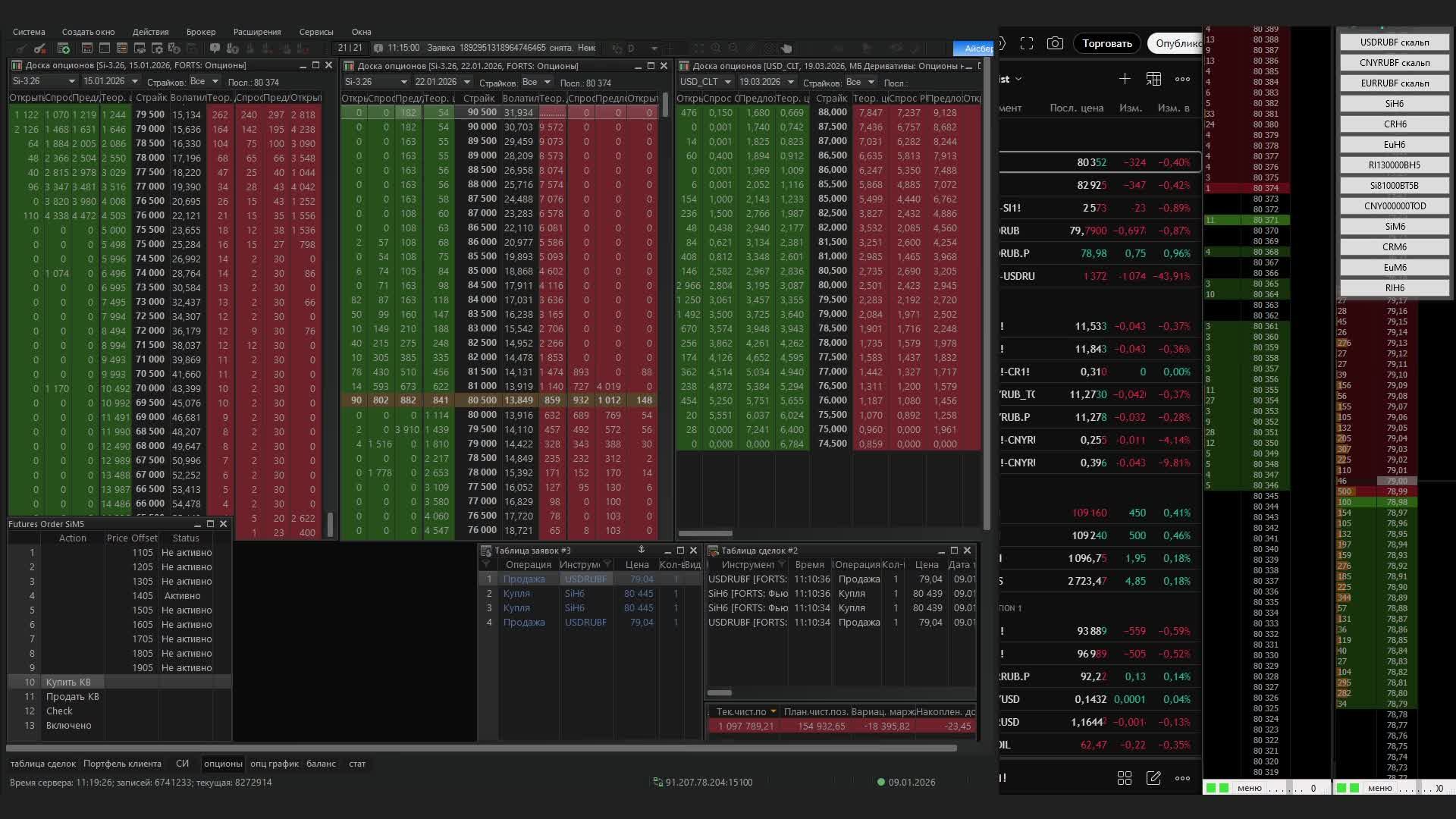Open the Si-3.26 dropdown in the first option board
Viewport: 1456px width, 819px height.
(x=72, y=82)
